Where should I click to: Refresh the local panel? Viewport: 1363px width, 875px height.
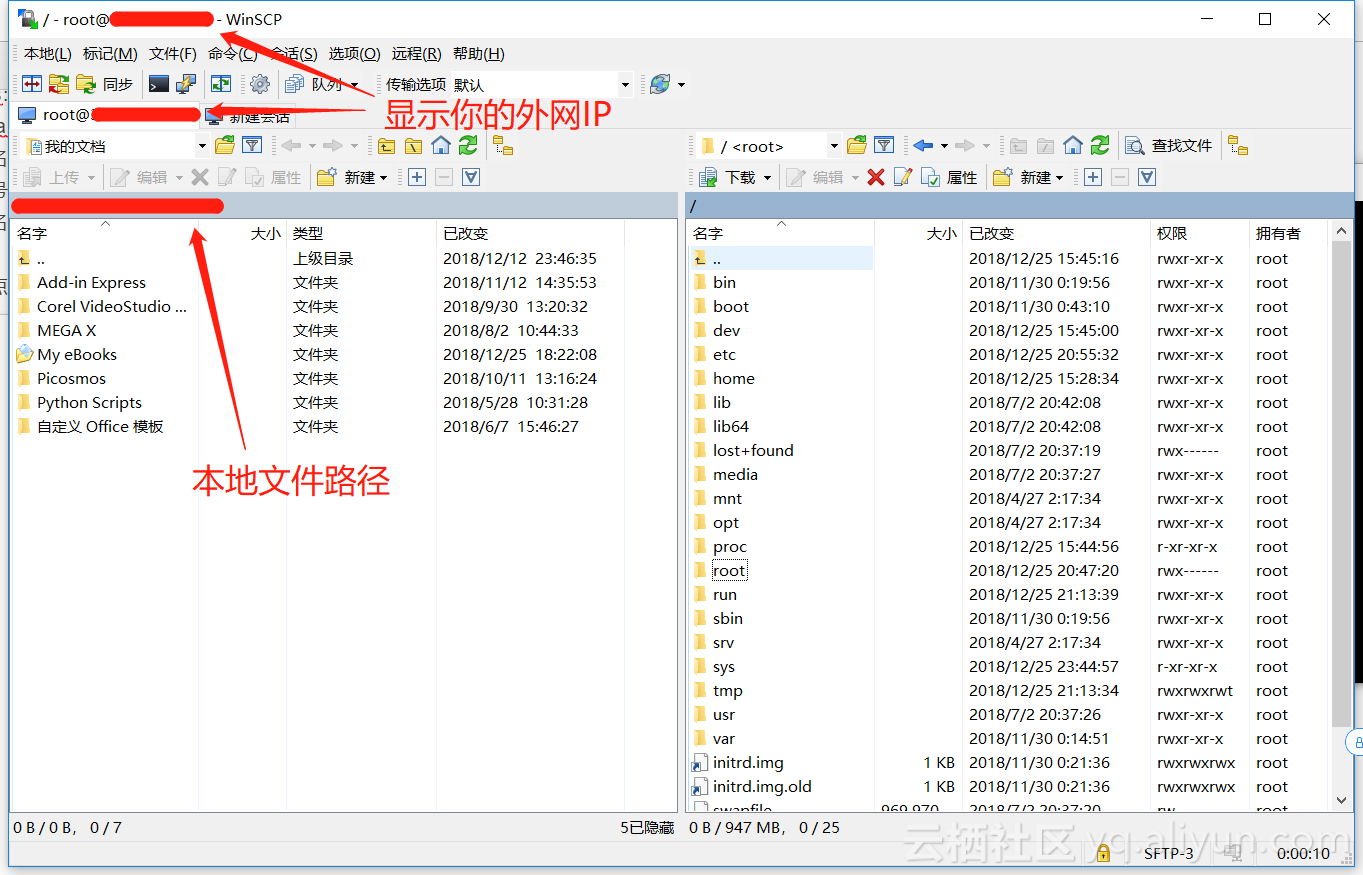pyautogui.click(x=468, y=146)
